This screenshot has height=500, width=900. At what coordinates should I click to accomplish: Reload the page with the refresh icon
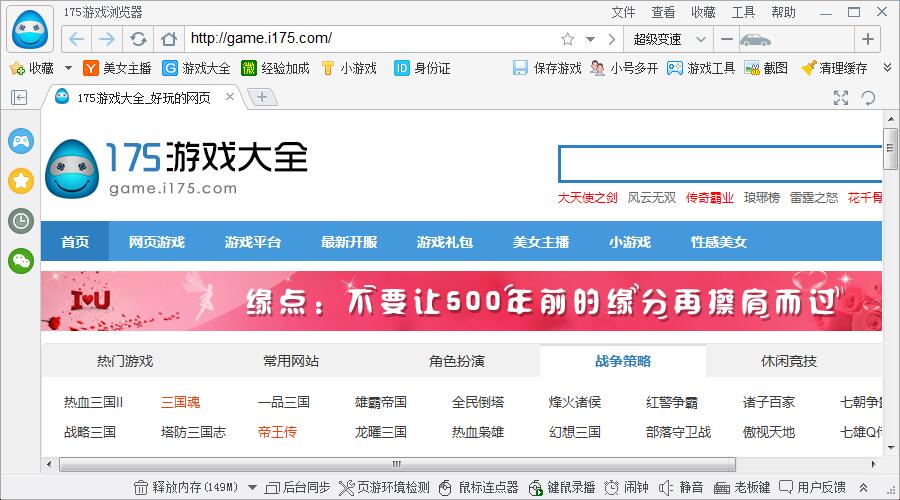[x=138, y=39]
